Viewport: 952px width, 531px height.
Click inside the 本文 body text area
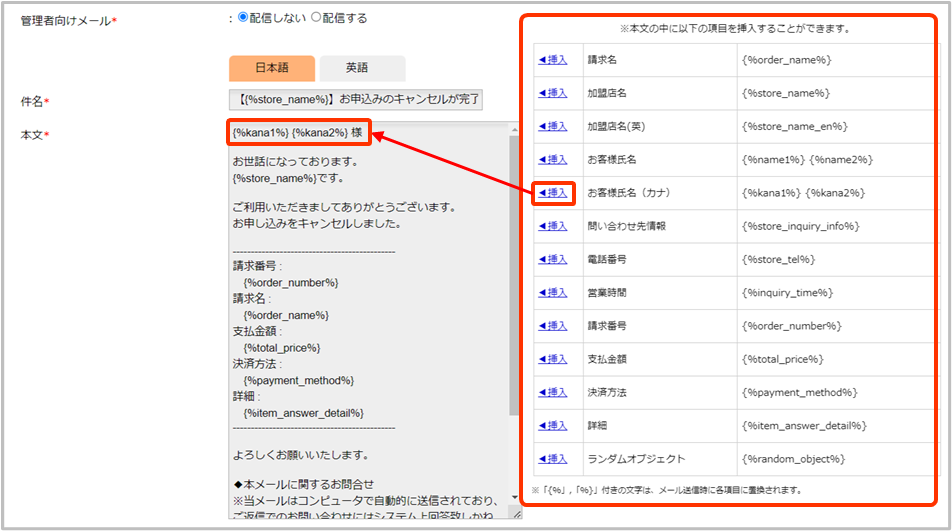point(365,300)
